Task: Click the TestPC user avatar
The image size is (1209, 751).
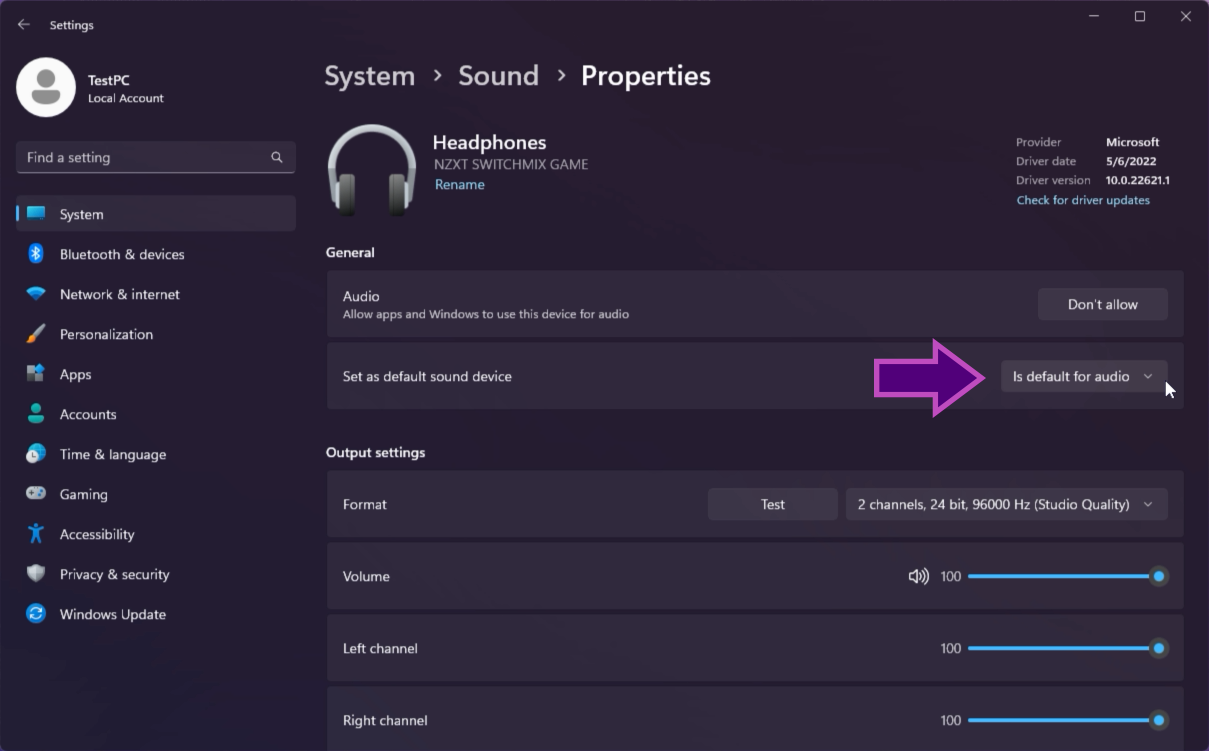Action: pyautogui.click(x=46, y=87)
